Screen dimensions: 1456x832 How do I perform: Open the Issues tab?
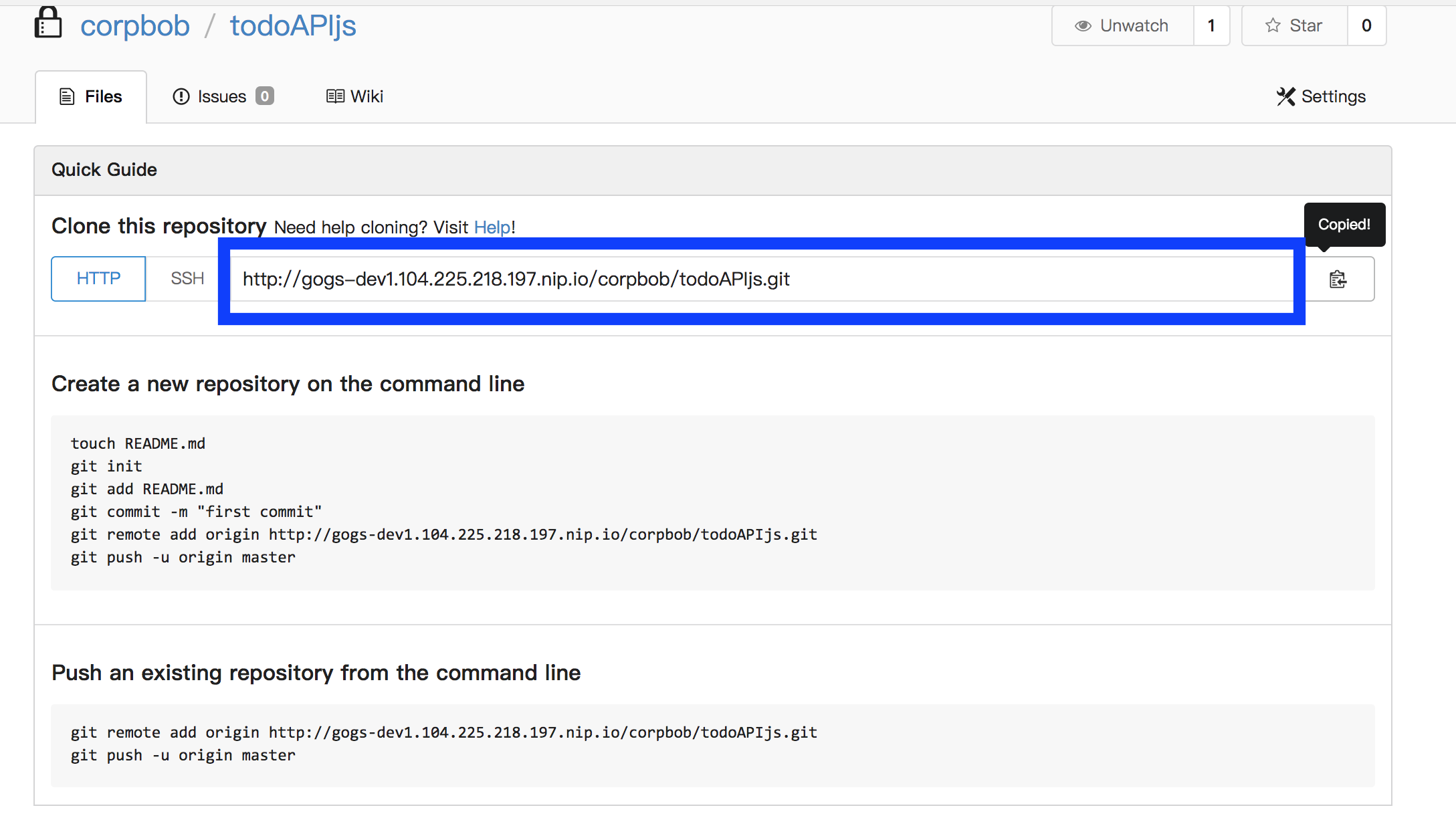pos(223,97)
